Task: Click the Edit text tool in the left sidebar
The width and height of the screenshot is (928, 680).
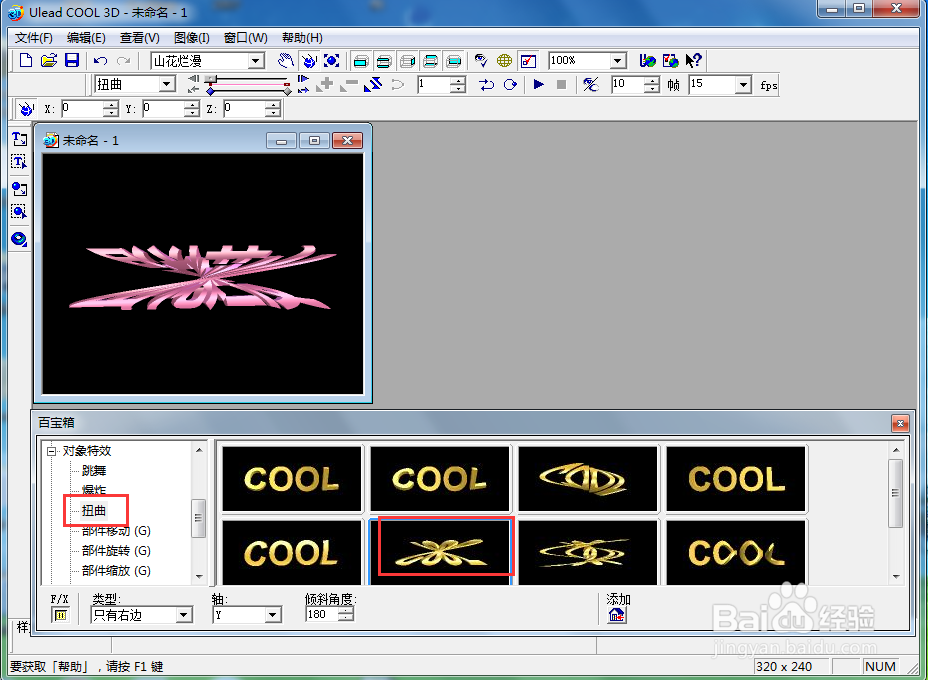Action: (x=19, y=162)
